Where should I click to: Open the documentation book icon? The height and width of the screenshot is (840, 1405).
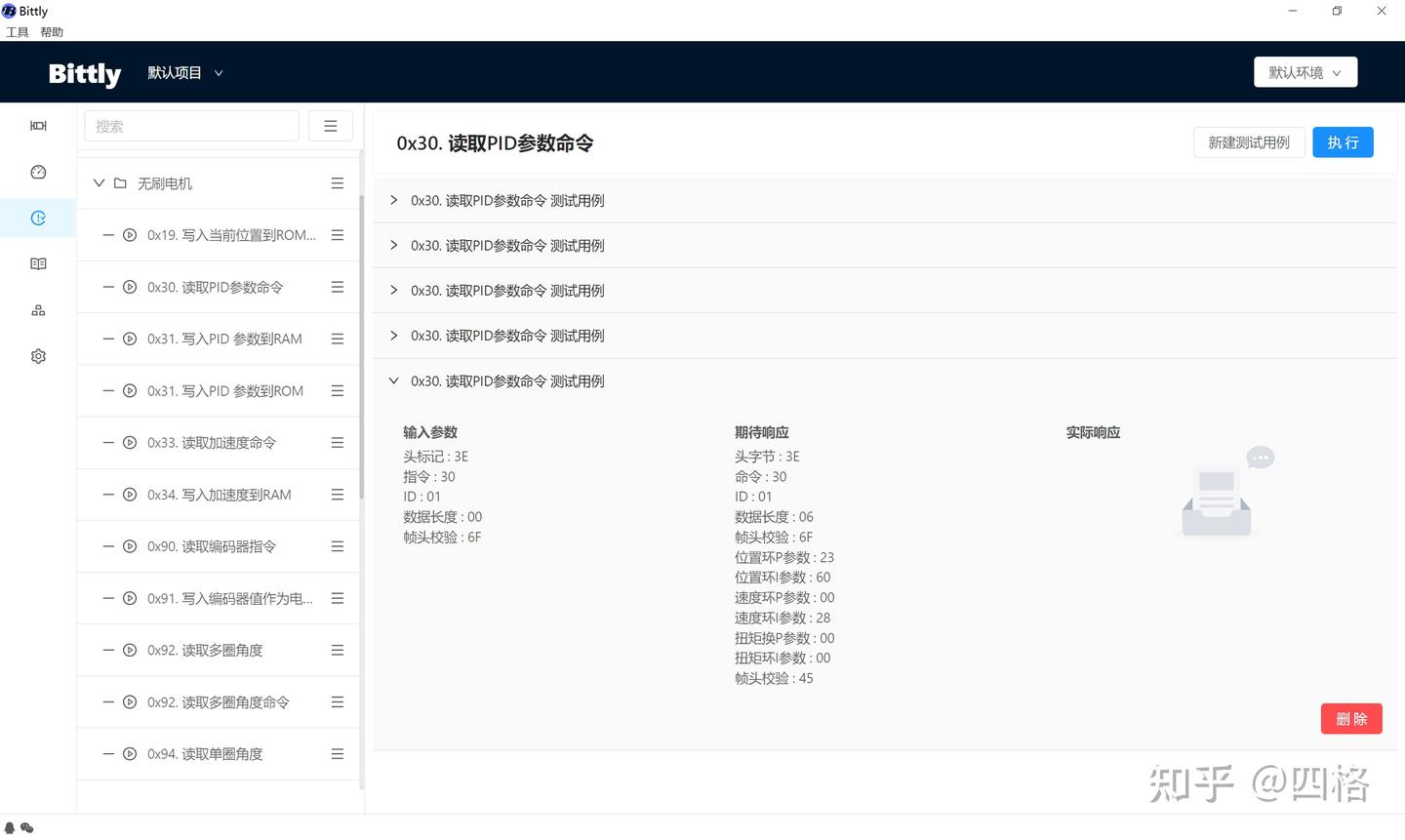click(38, 262)
